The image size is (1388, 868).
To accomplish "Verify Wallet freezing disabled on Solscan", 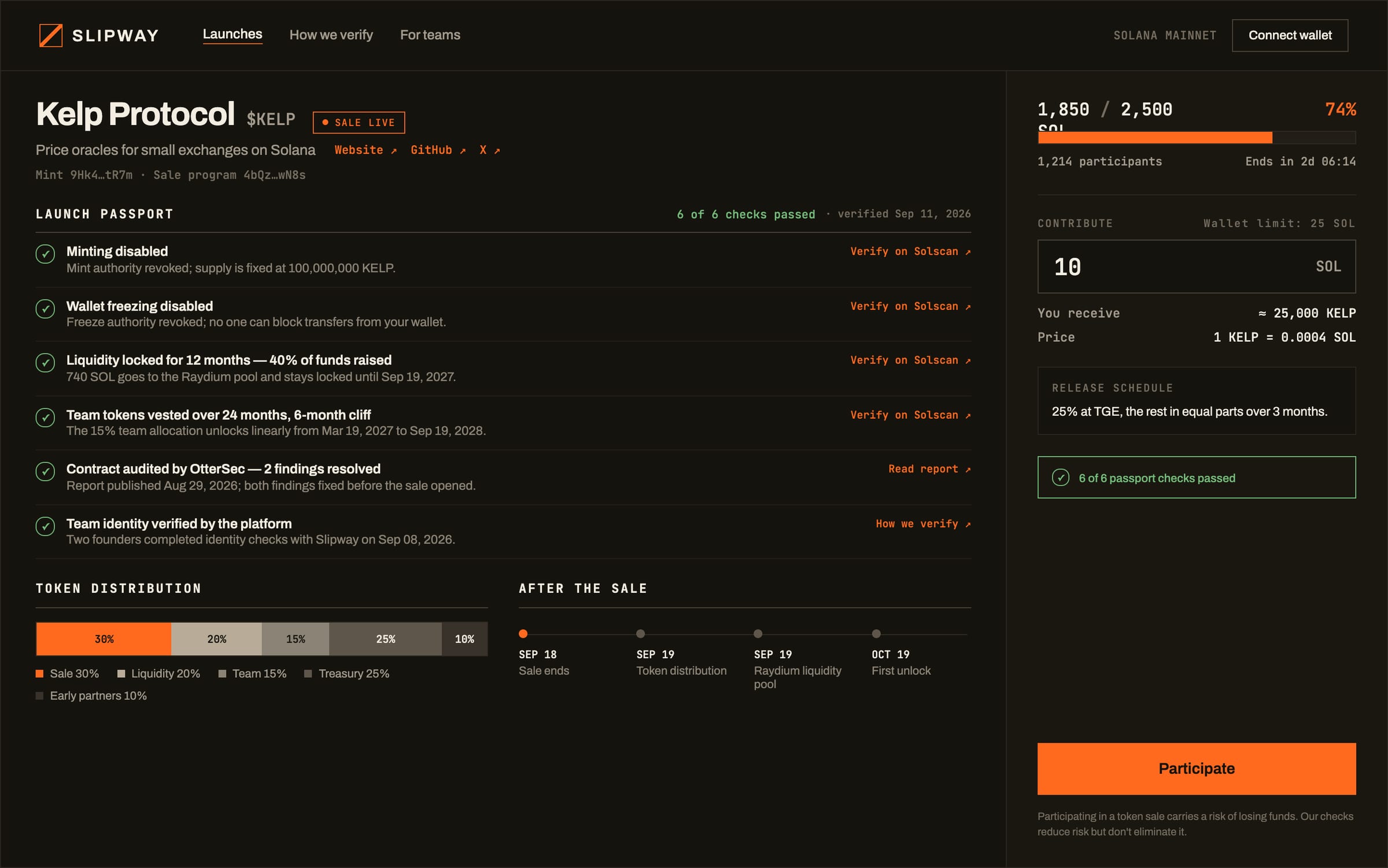I will (x=910, y=306).
